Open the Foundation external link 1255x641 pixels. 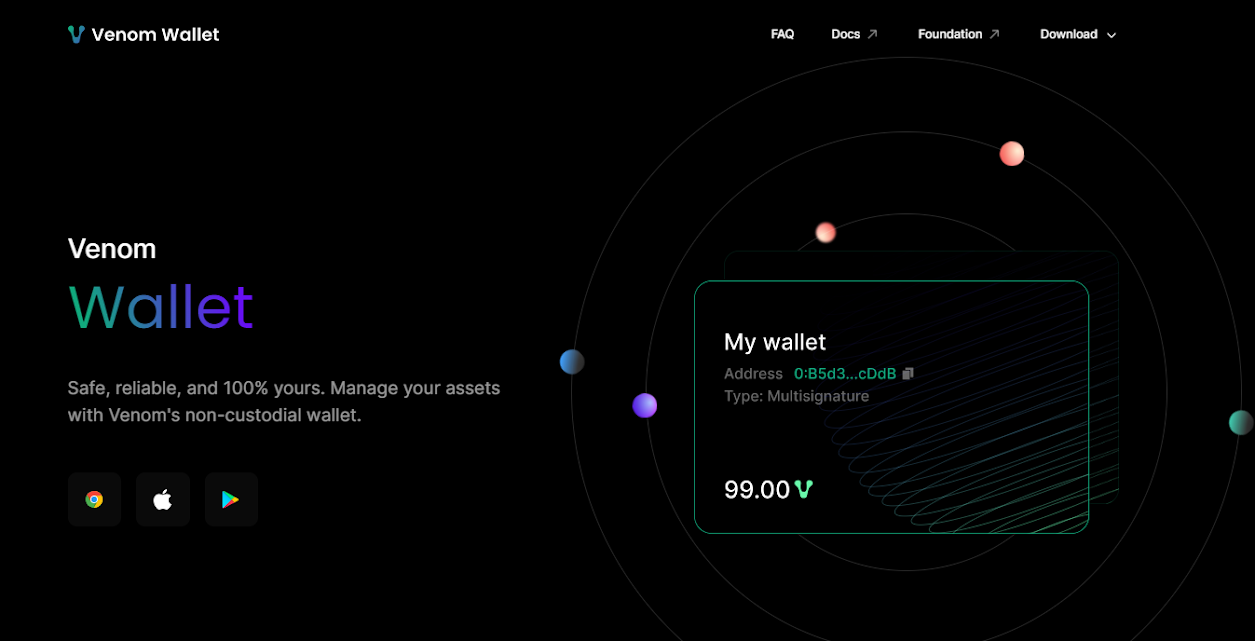(x=959, y=34)
